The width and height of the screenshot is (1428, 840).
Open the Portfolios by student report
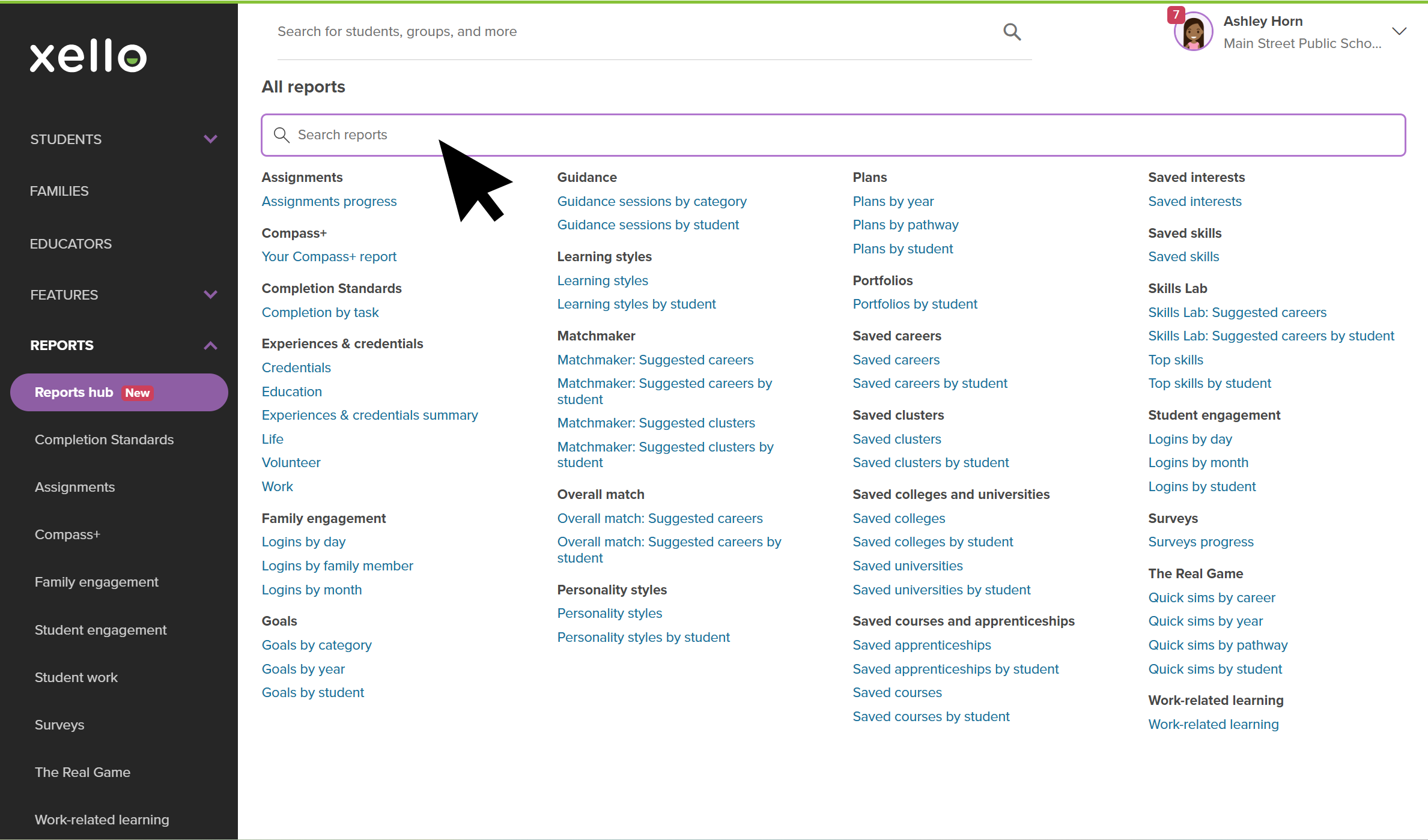(x=915, y=304)
